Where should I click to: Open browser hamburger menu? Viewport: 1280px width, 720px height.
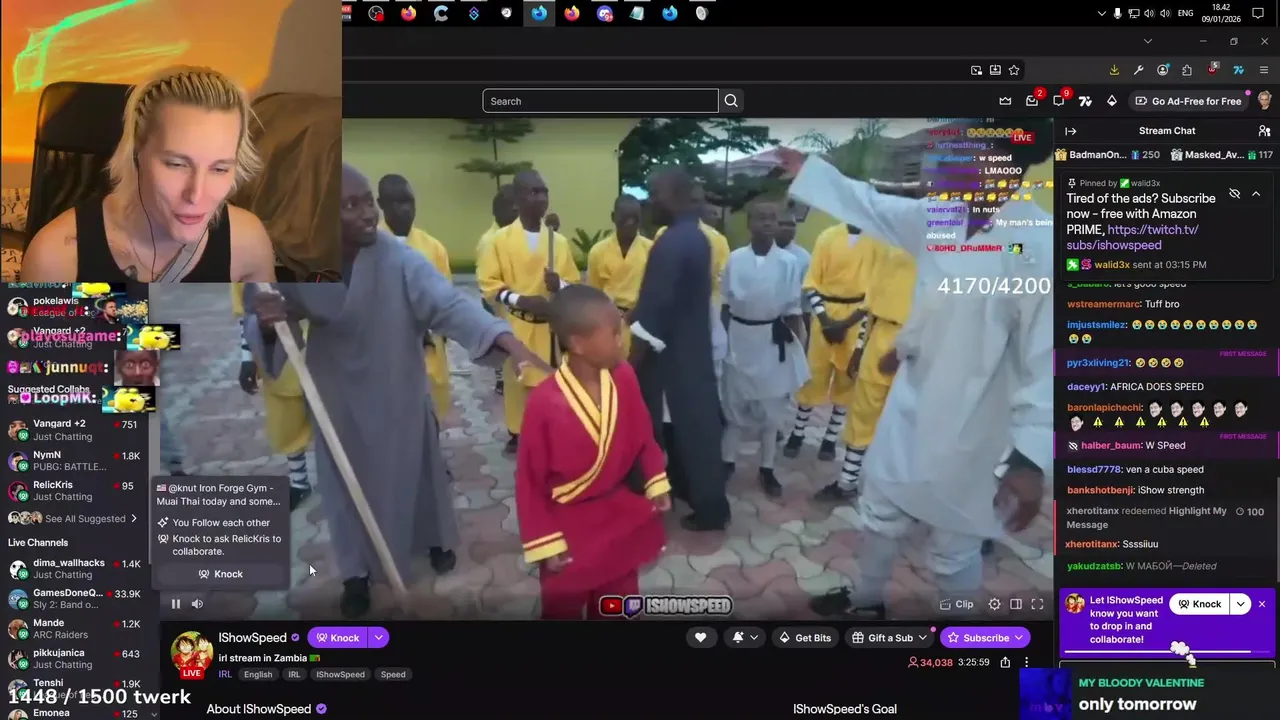(1264, 70)
